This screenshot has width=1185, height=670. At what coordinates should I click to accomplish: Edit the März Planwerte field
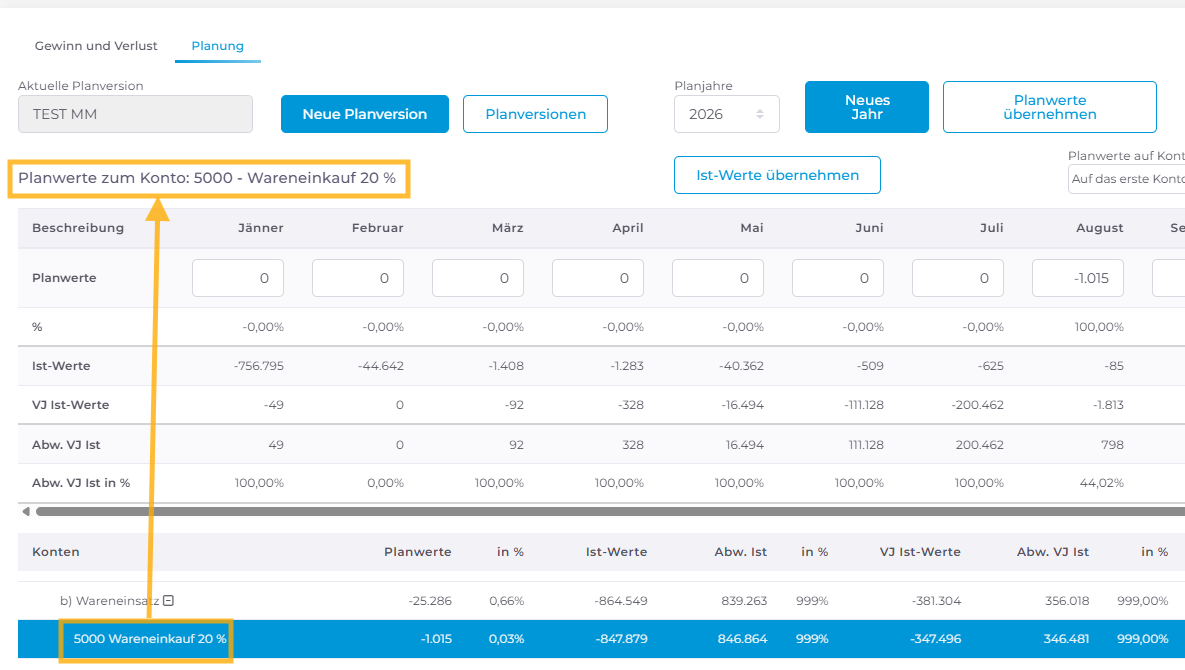[x=478, y=278]
